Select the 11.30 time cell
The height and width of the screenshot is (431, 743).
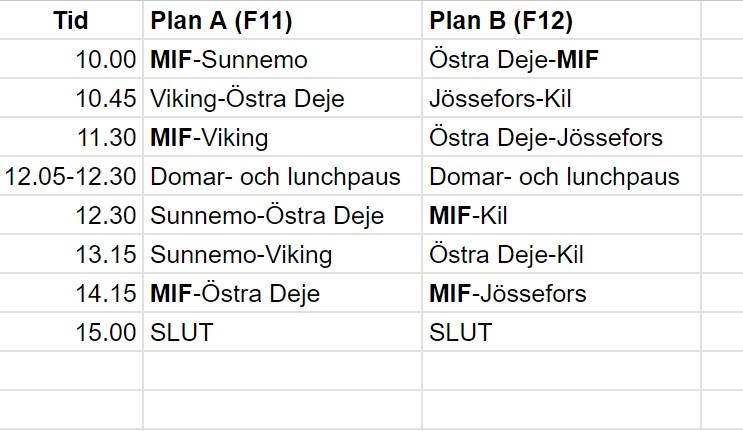[106, 138]
